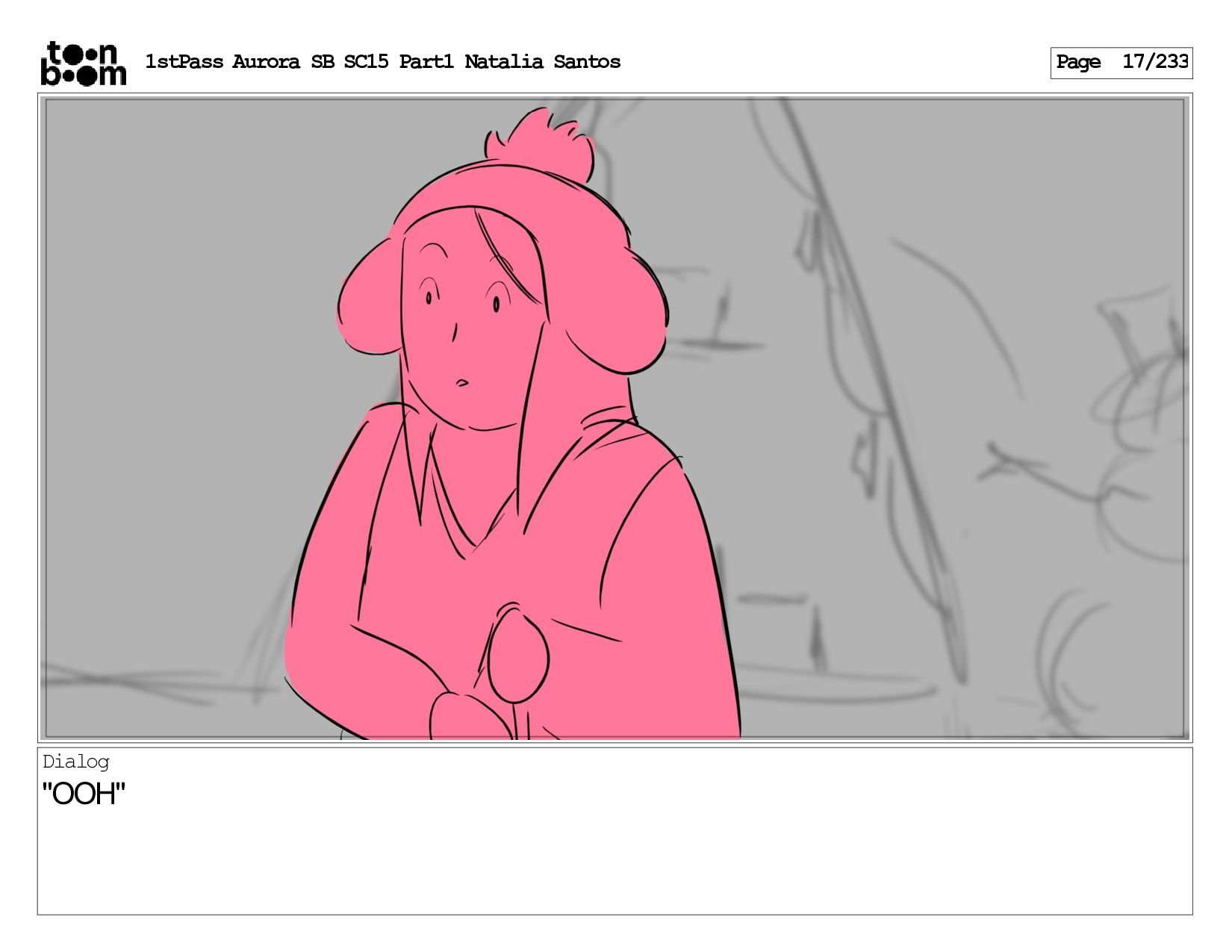Click the word Page in the header

pos(1078,62)
